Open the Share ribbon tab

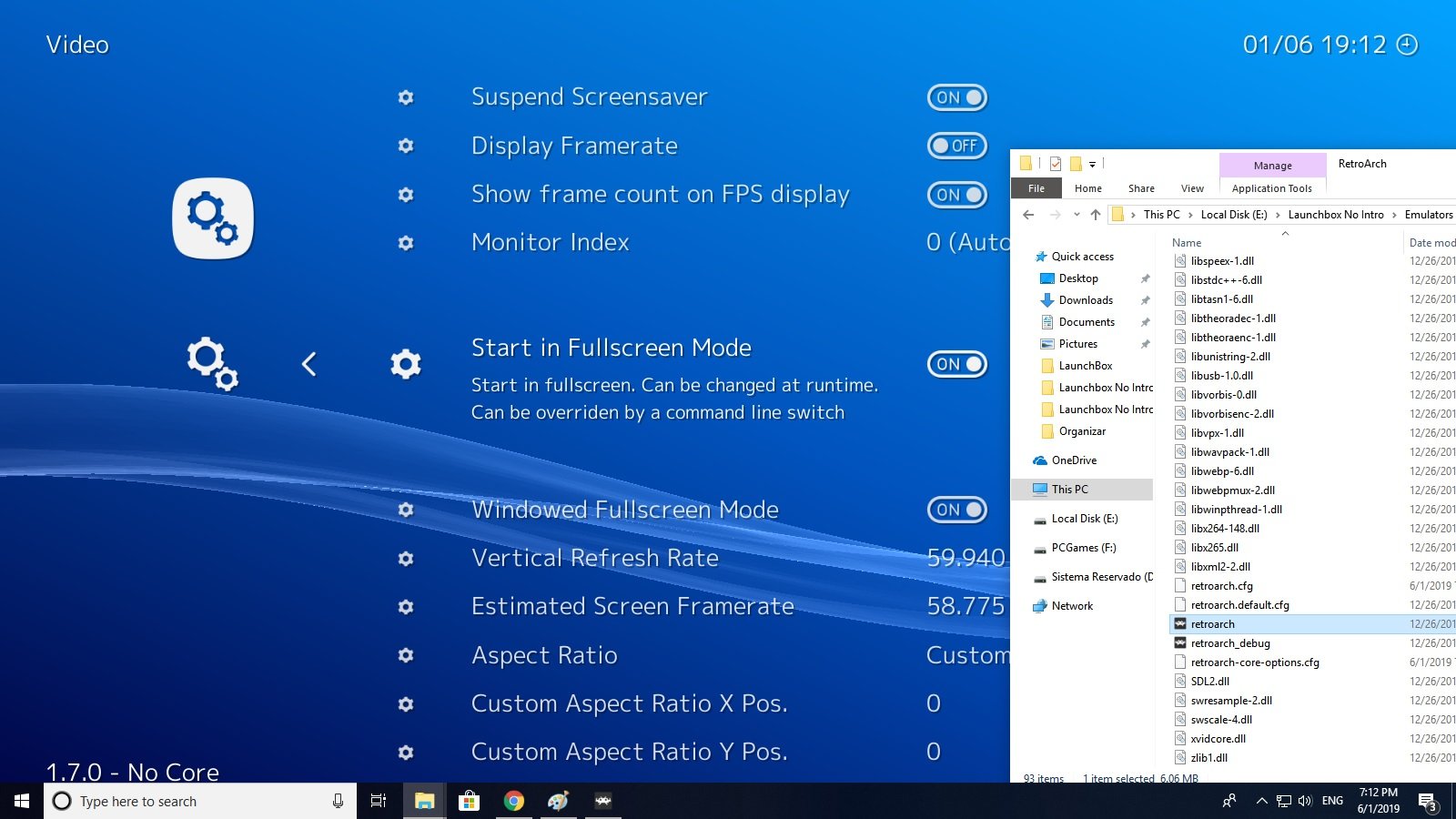point(1141,188)
